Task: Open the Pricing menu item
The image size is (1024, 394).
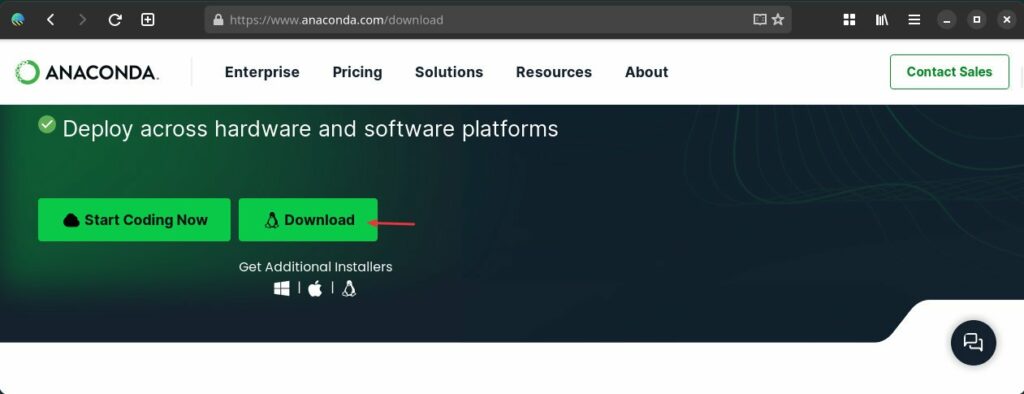Action: [357, 72]
